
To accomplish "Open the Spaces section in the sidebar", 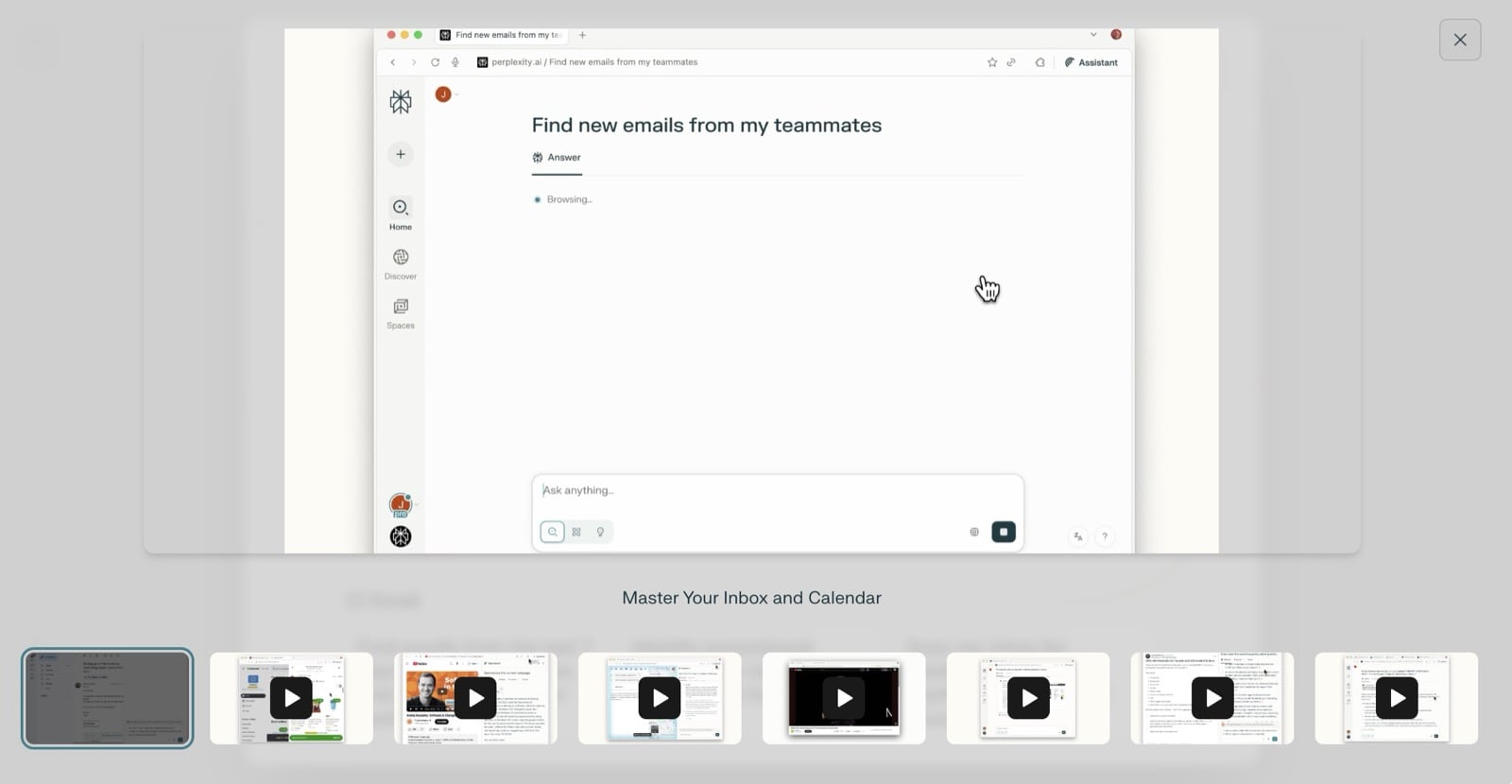I will (401, 314).
